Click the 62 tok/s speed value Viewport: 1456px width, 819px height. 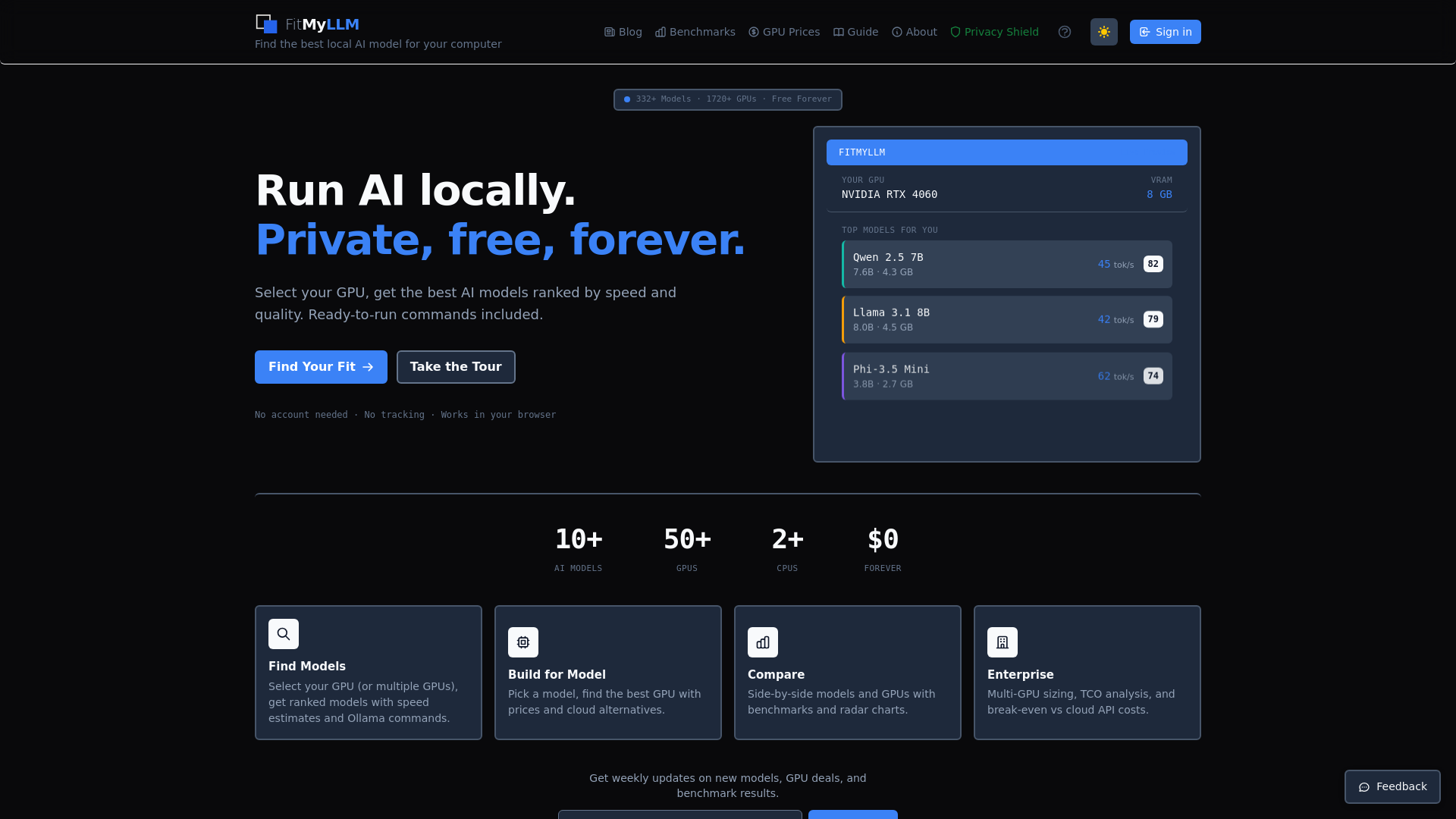click(x=1116, y=376)
